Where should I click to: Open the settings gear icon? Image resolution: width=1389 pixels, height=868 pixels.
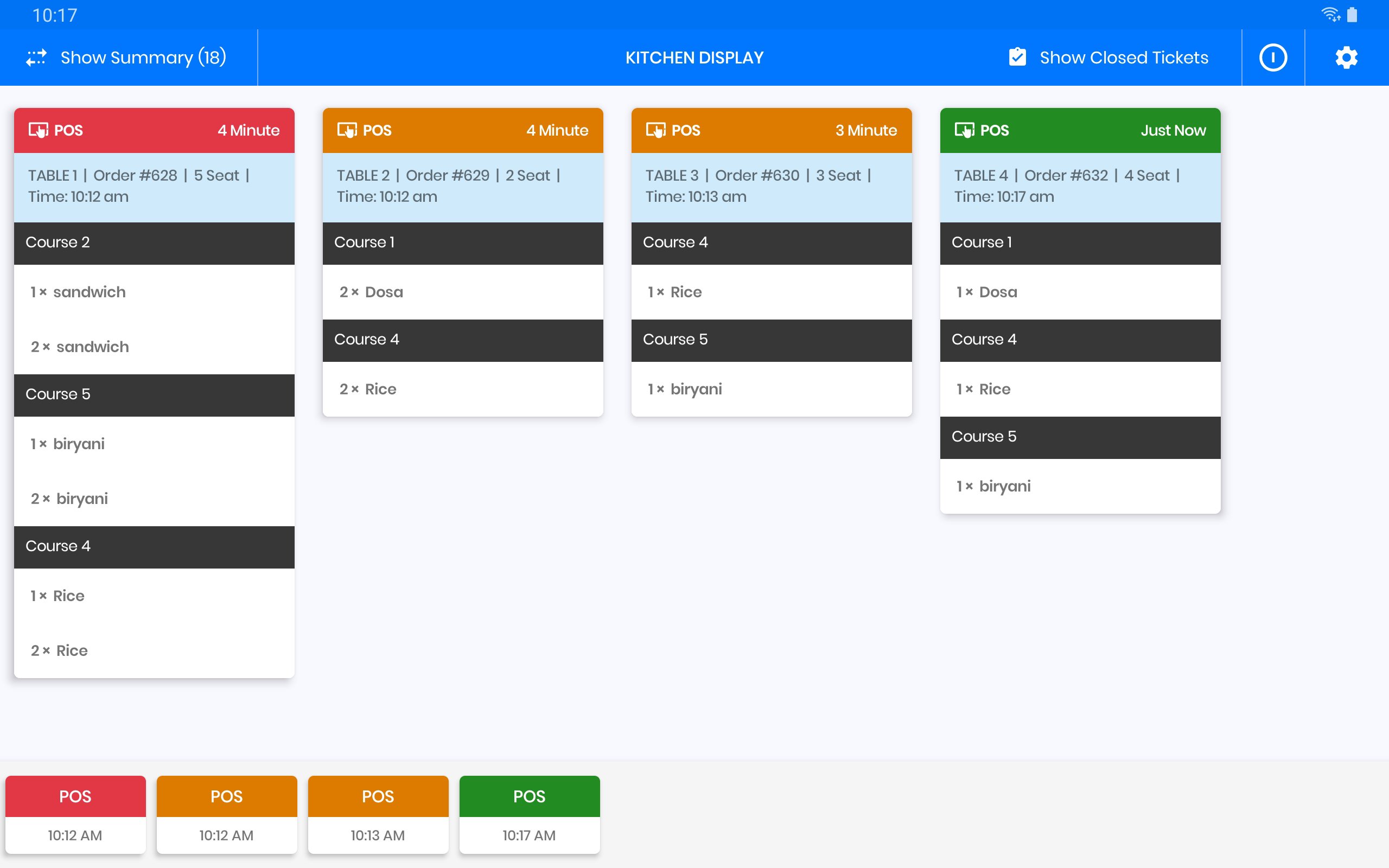pyautogui.click(x=1346, y=58)
